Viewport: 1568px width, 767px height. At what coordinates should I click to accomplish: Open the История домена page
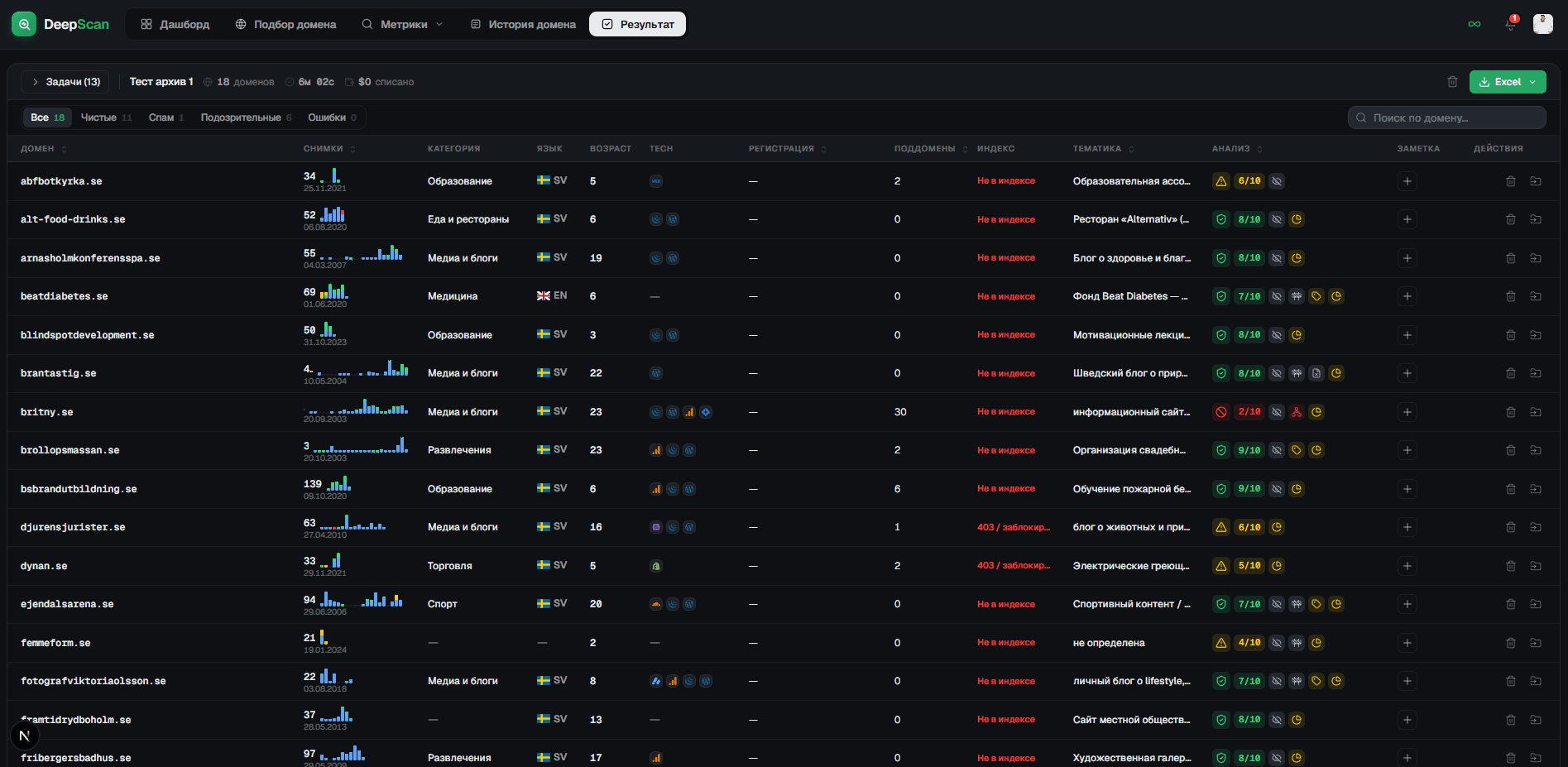(x=523, y=24)
